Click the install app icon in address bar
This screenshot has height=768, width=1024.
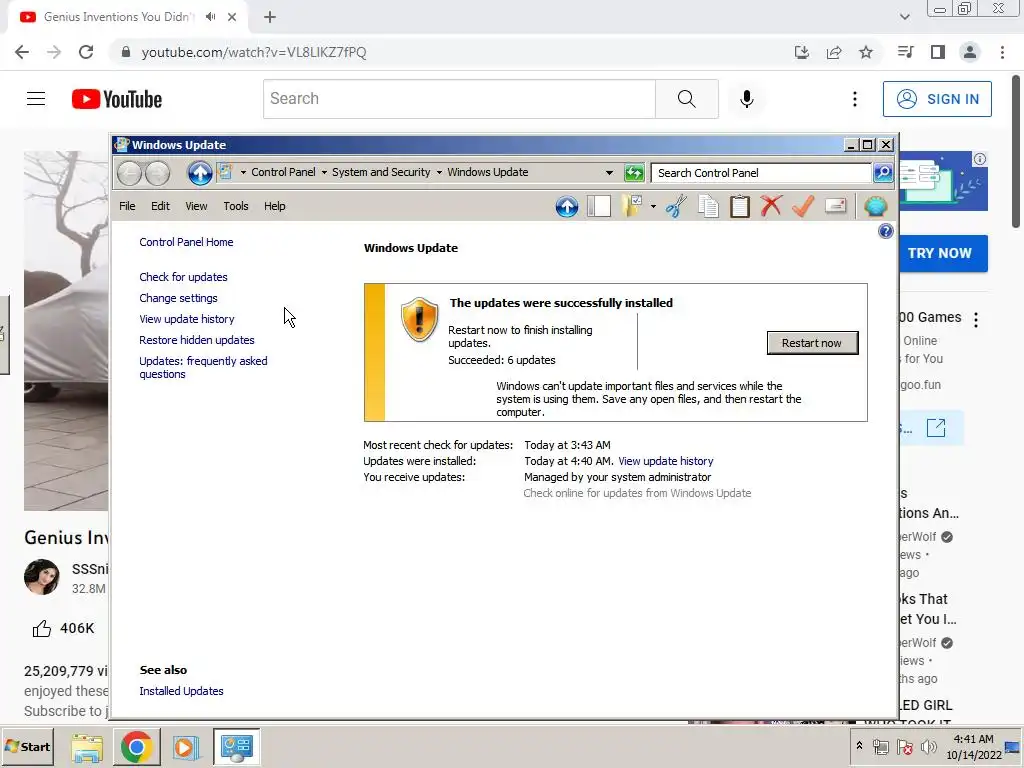[x=802, y=52]
